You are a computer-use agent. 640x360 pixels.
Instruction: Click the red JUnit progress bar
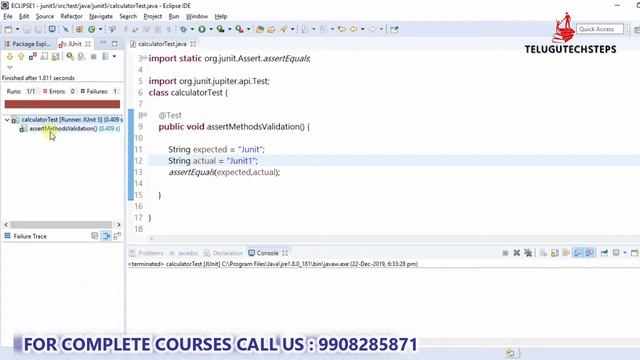pos(62,104)
